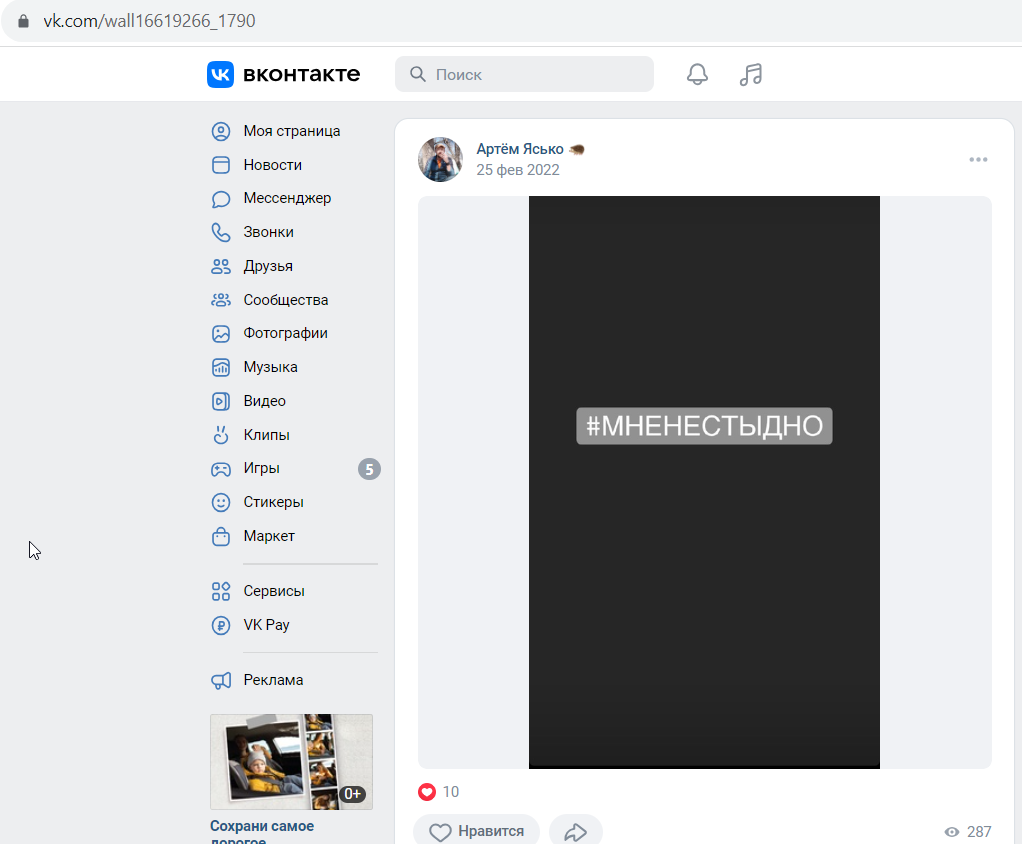Click the Игры badge with 5

369,469
